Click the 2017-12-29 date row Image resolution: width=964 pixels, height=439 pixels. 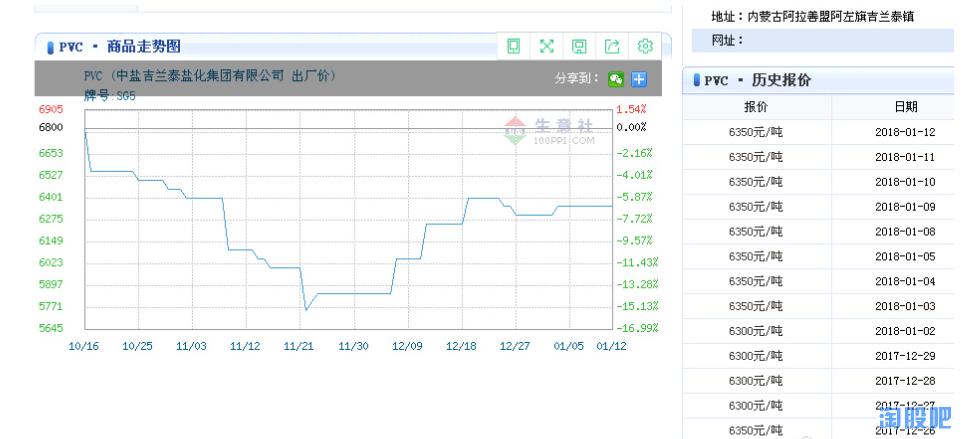(905, 356)
